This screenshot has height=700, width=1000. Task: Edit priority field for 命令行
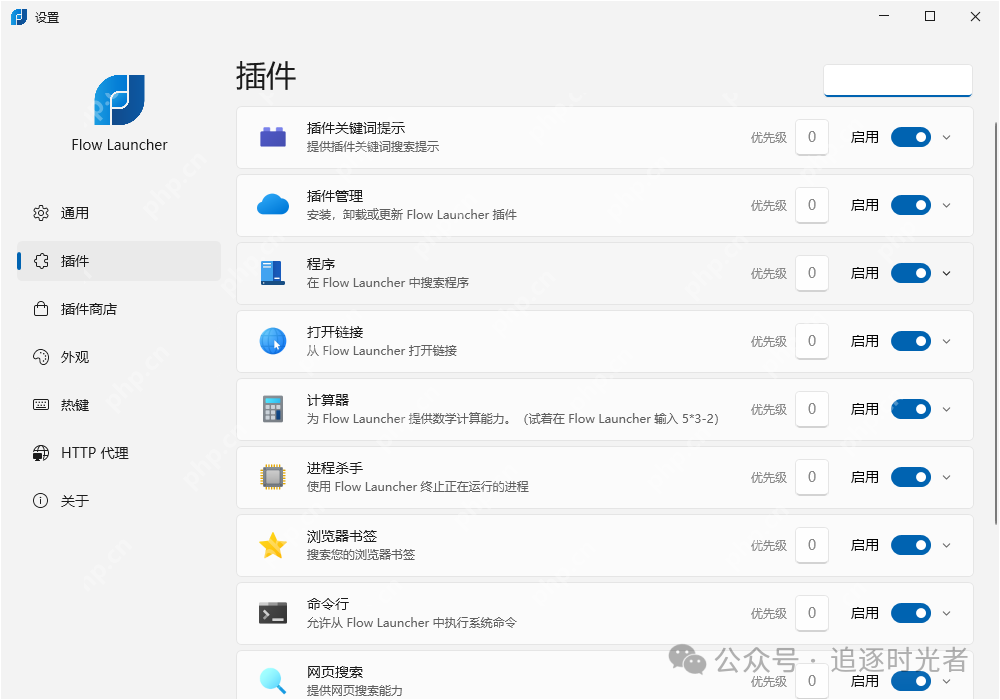812,613
